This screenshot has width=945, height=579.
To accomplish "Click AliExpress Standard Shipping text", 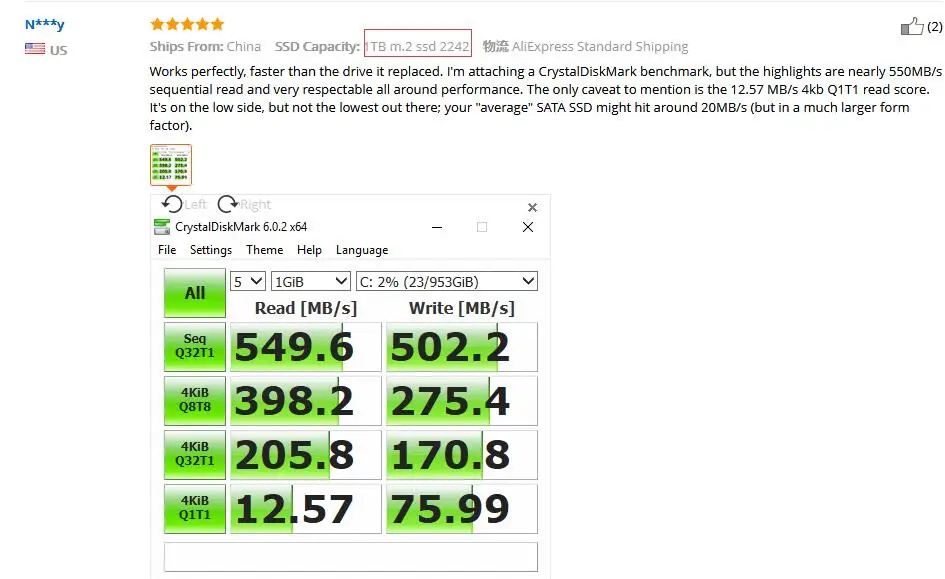I will click(x=600, y=46).
